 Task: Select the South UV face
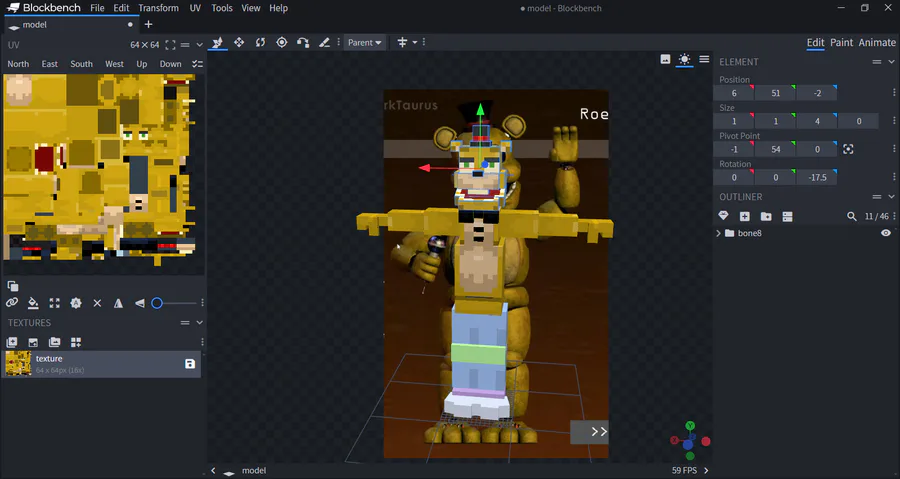coord(82,64)
